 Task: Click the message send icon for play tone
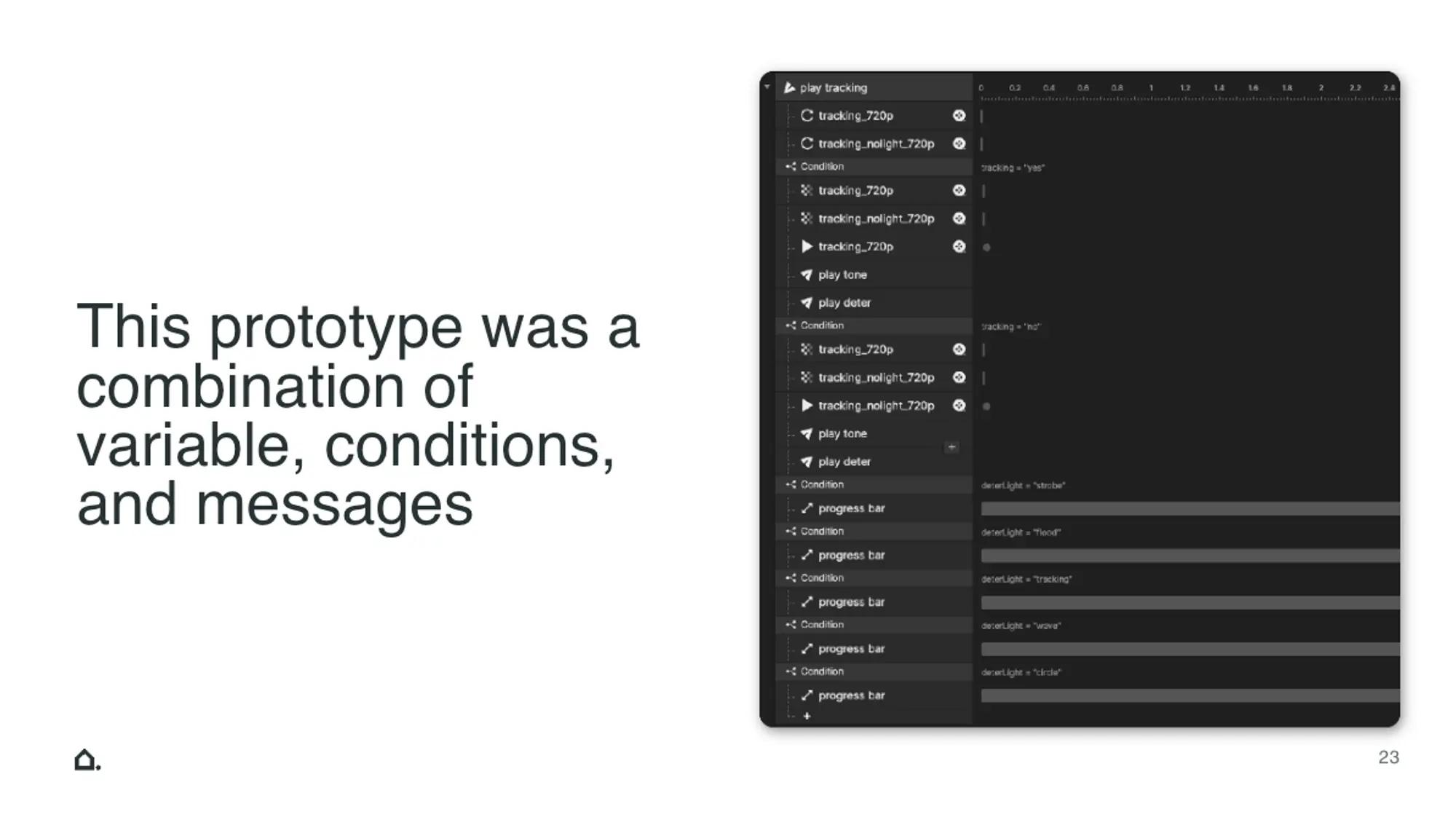(x=807, y=274)
